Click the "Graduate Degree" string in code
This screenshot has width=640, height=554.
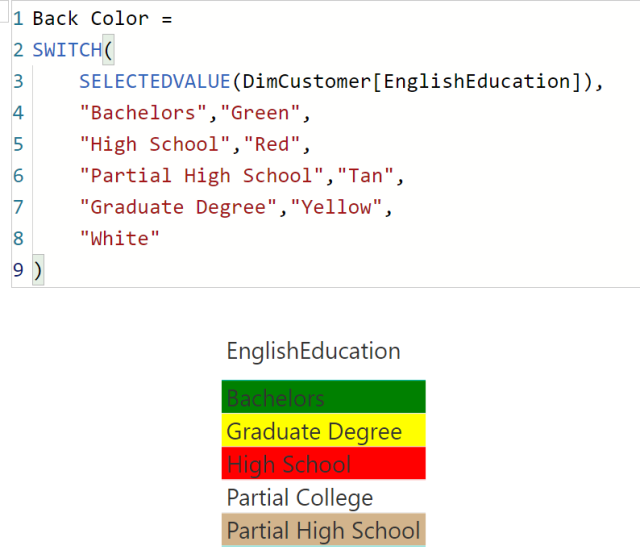tap(178, 207)
